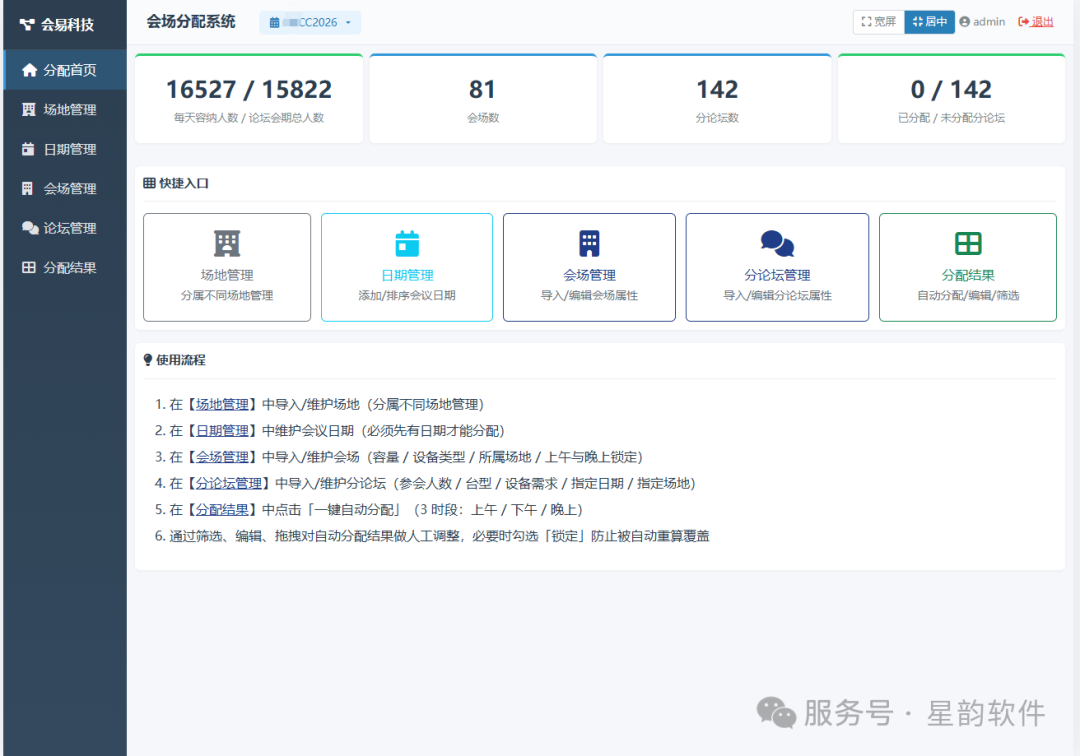
Task: Click the 每天容纳人数 / 论坛会期总人数 label
Action: click(x=249, y=118)
